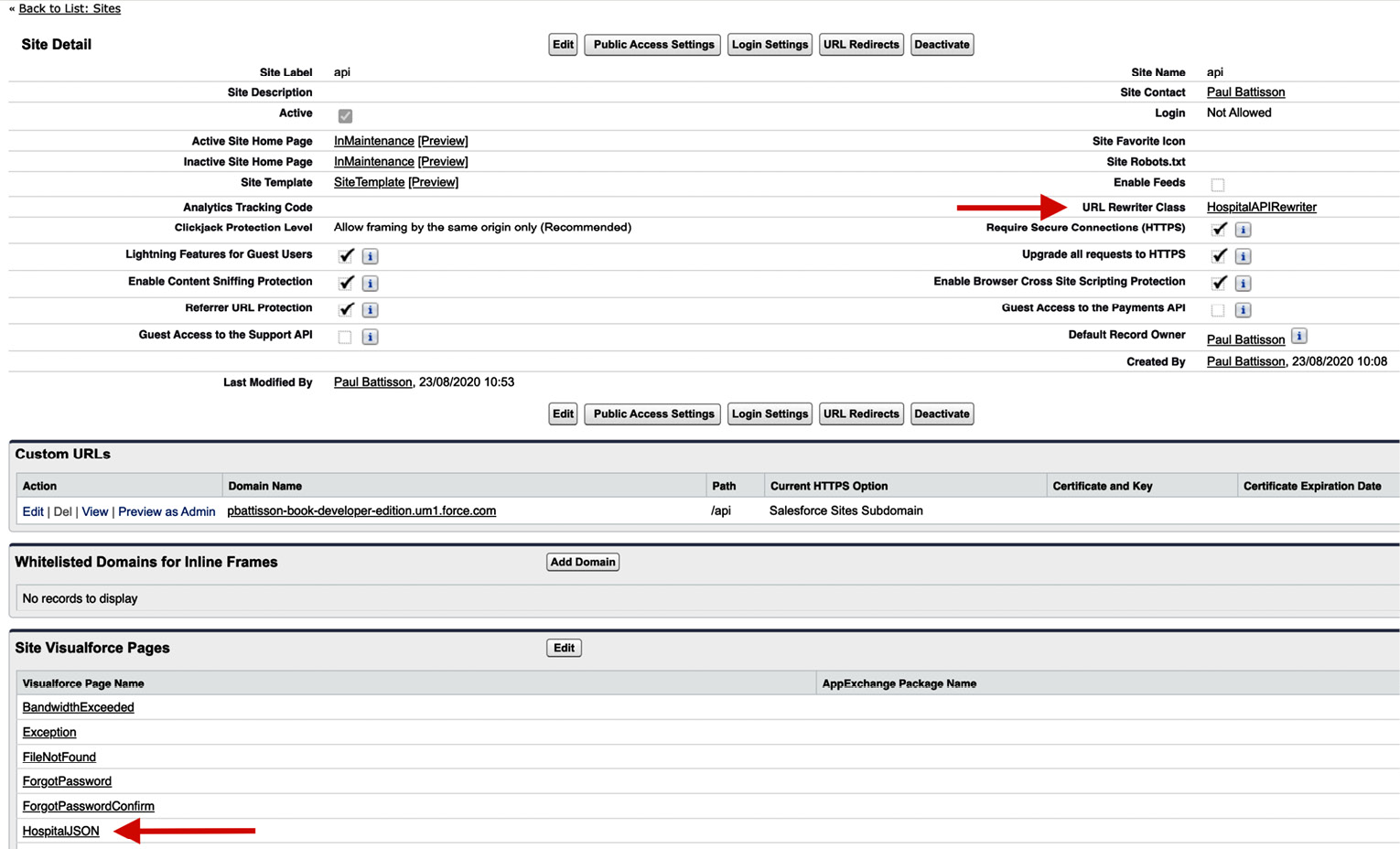Open pbattisson-book-developer-edition.um1.force.com domain link

(x=361, y=510)
